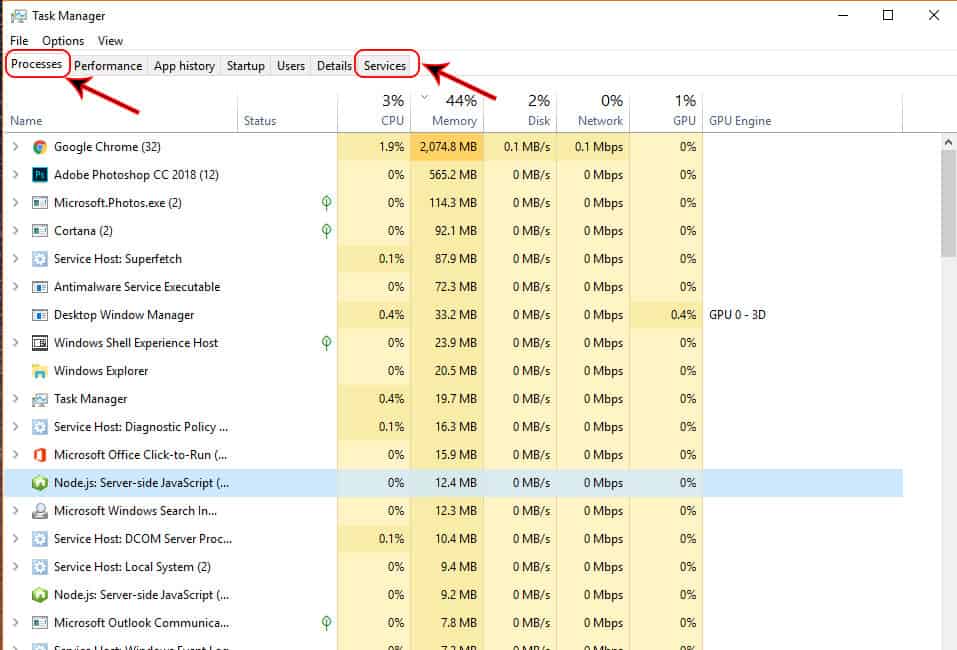Switch to the Startup tab
957x650 pixels.
click(x=246, y=66)
